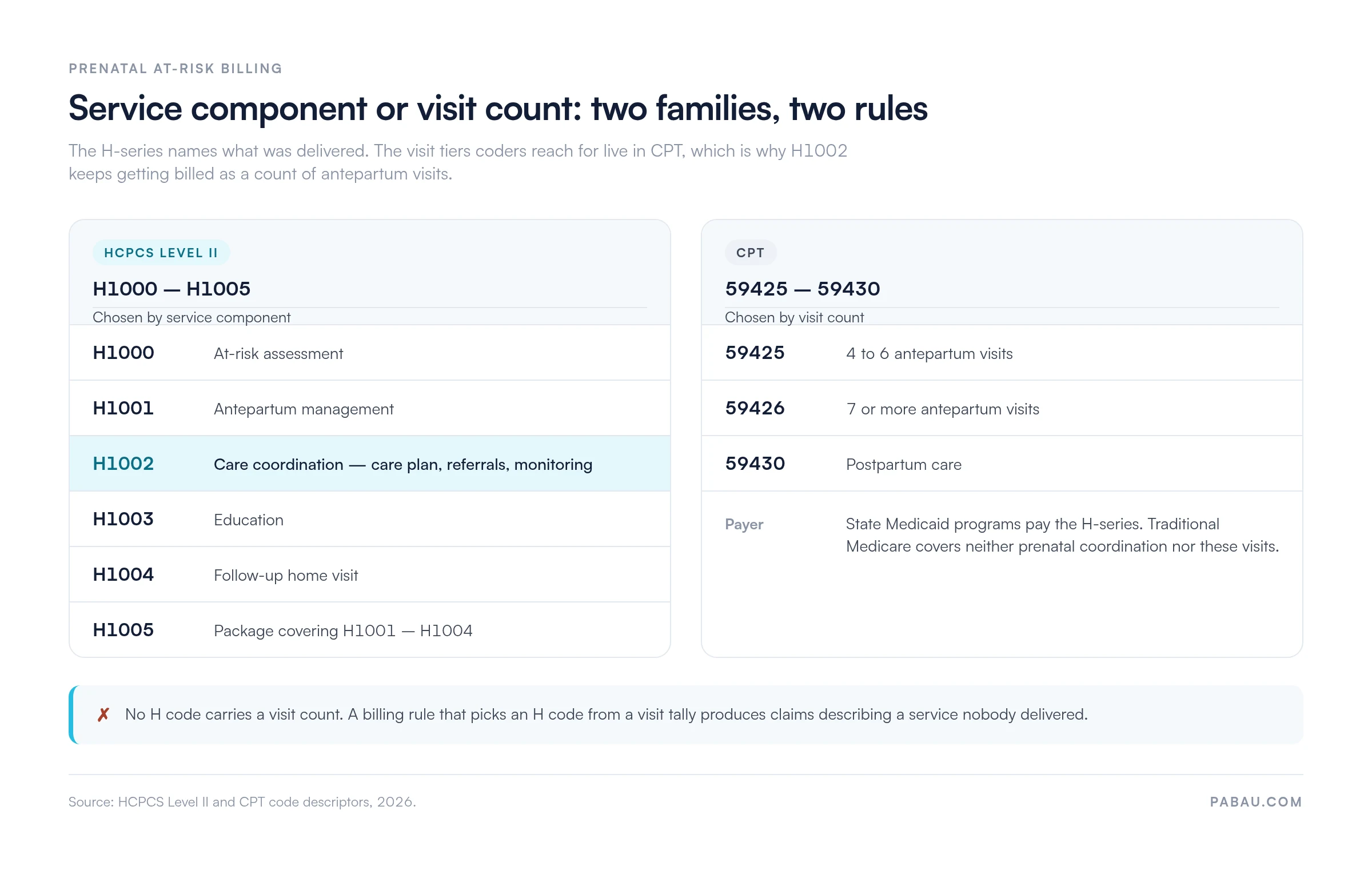Click the Payer note label

(x=744, y=524)
